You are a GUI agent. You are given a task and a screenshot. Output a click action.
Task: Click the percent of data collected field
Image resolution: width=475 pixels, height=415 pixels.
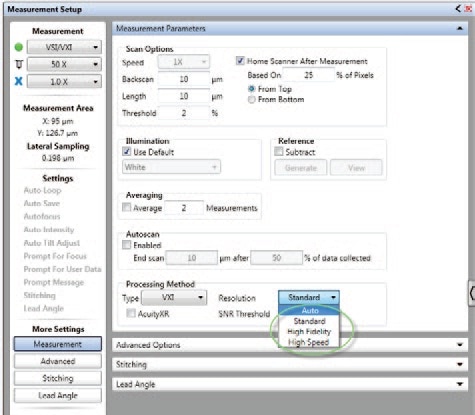click(277, 258)
